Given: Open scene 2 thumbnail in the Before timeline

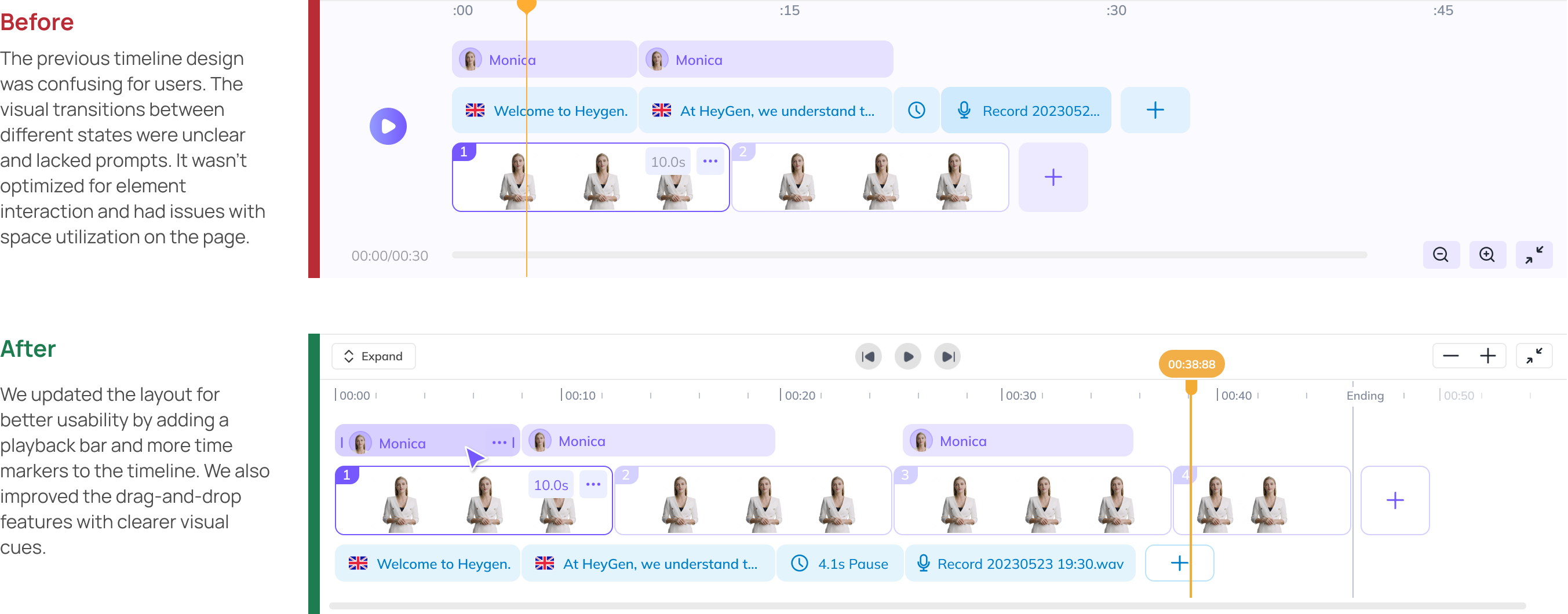Looking at the screenshot, I should point(870,177).
